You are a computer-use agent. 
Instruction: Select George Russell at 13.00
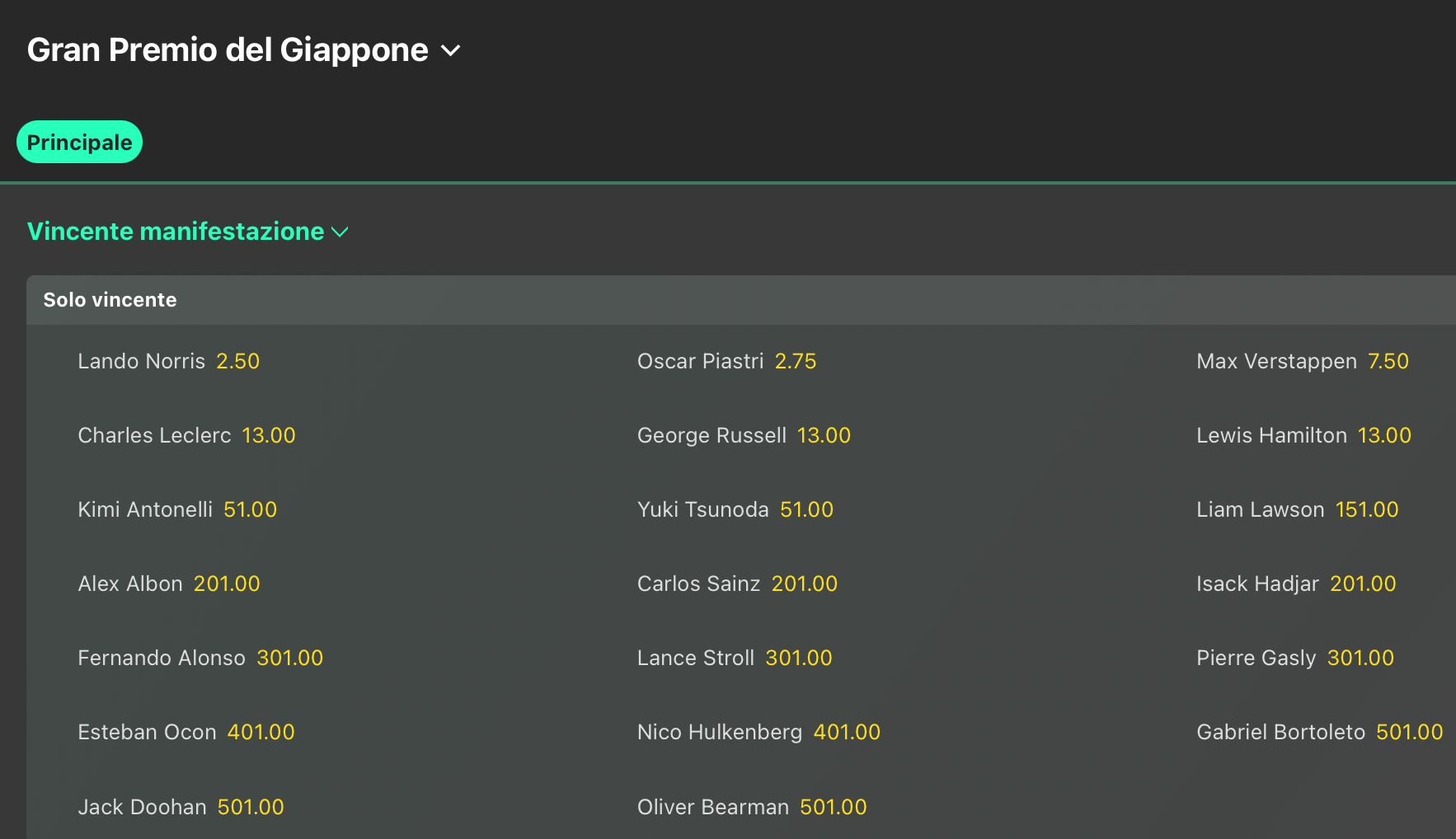[x=824, y=435]
